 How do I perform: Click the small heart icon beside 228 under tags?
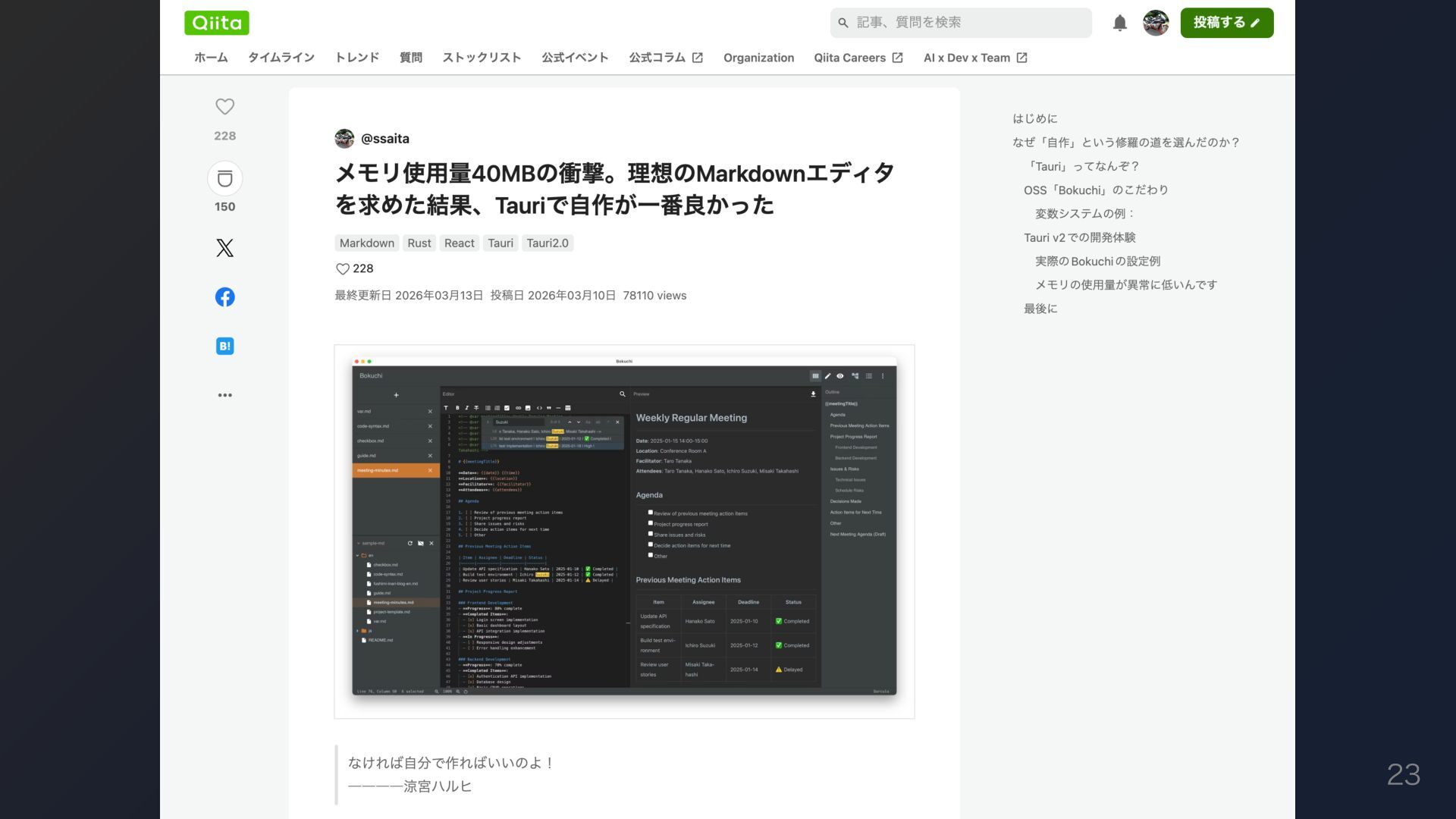(342, 269)
